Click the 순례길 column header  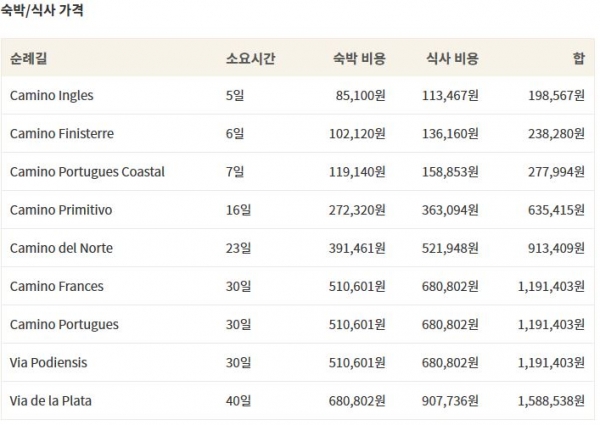coord(28,58)
